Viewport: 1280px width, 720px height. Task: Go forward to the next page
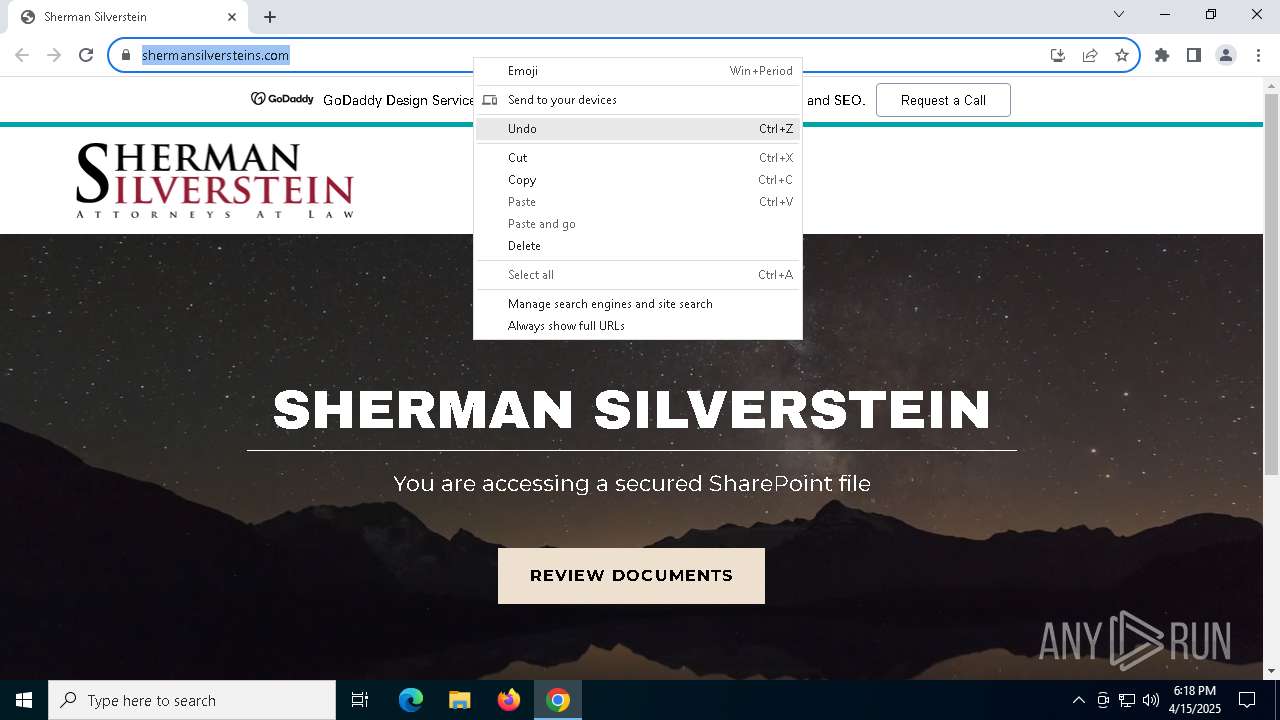[54, 55]
